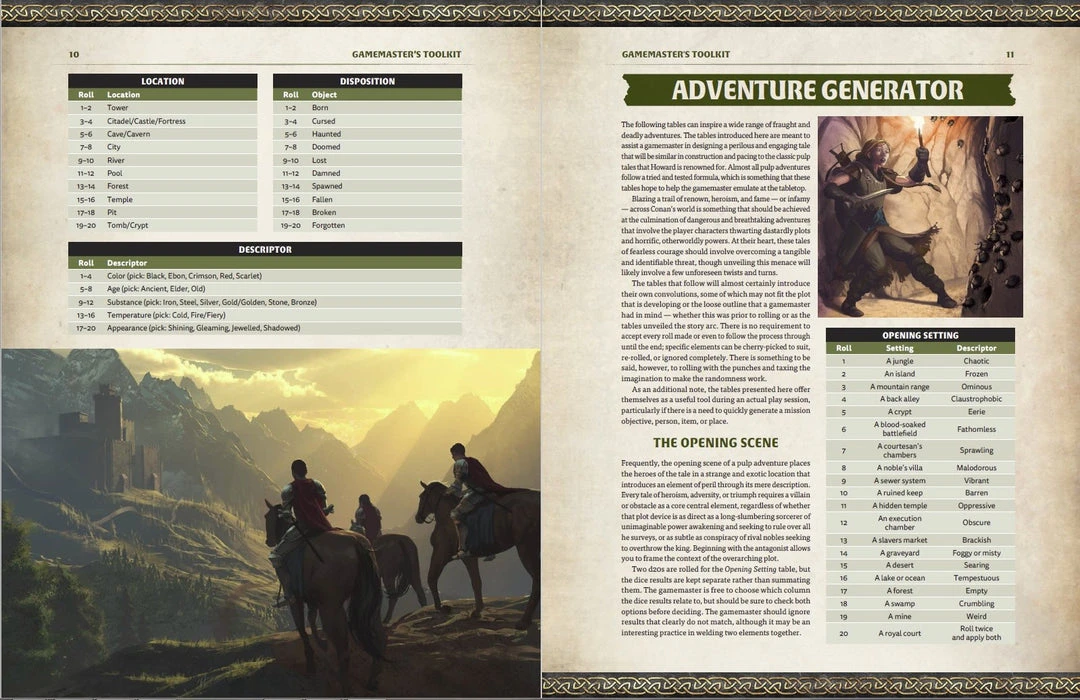The height and width of the screenshot is (700, 1080).
Task: Click the cave warrior illustration
Action: [919, 216]
